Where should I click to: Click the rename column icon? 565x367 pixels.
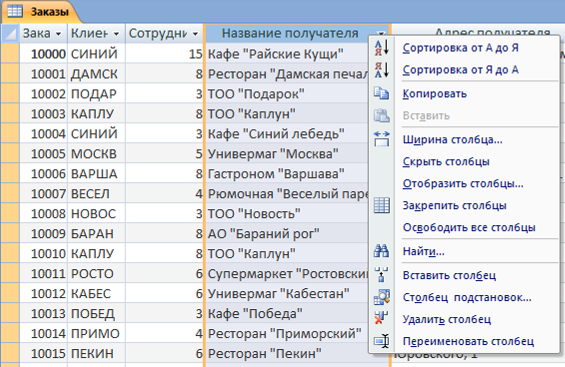click(381, 341)
